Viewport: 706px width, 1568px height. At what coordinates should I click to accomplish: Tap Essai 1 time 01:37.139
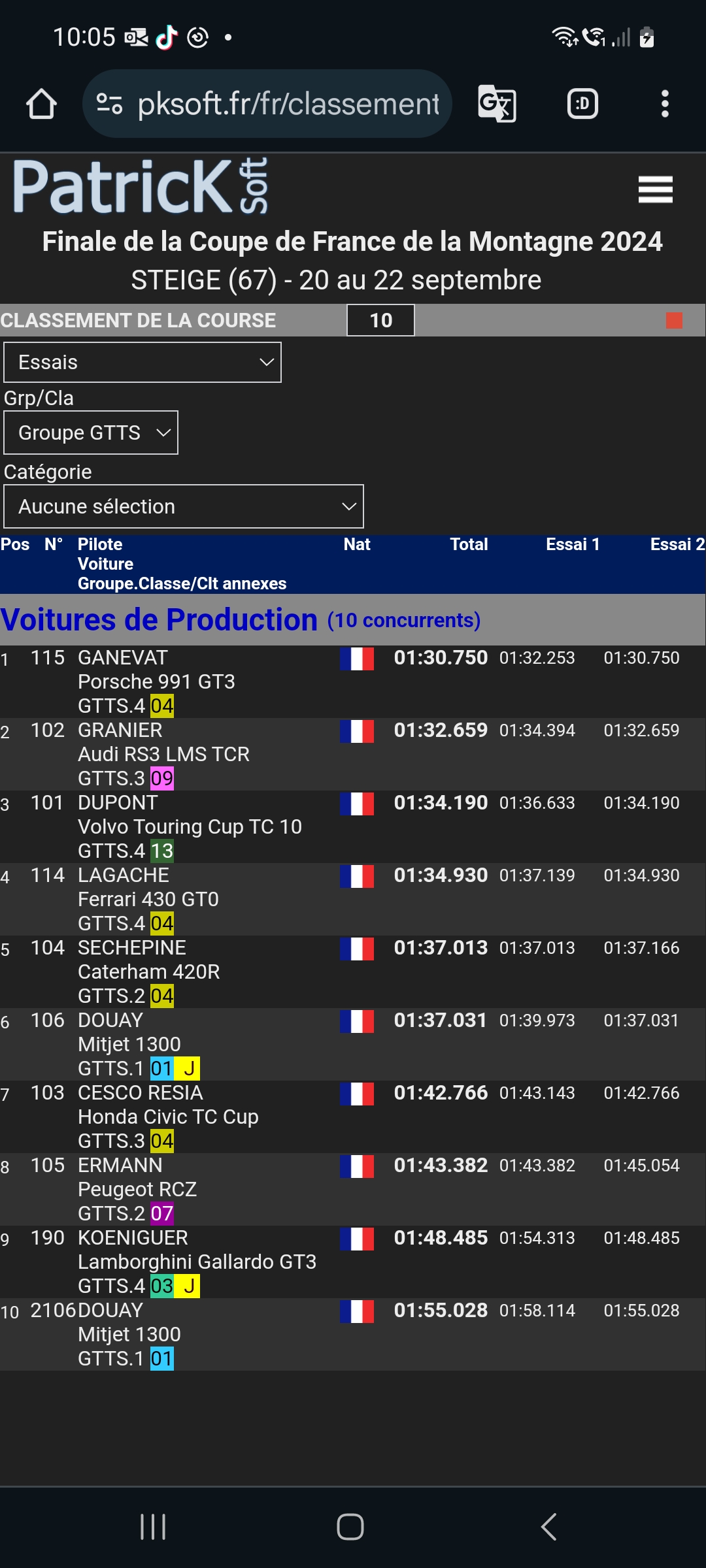537,875
